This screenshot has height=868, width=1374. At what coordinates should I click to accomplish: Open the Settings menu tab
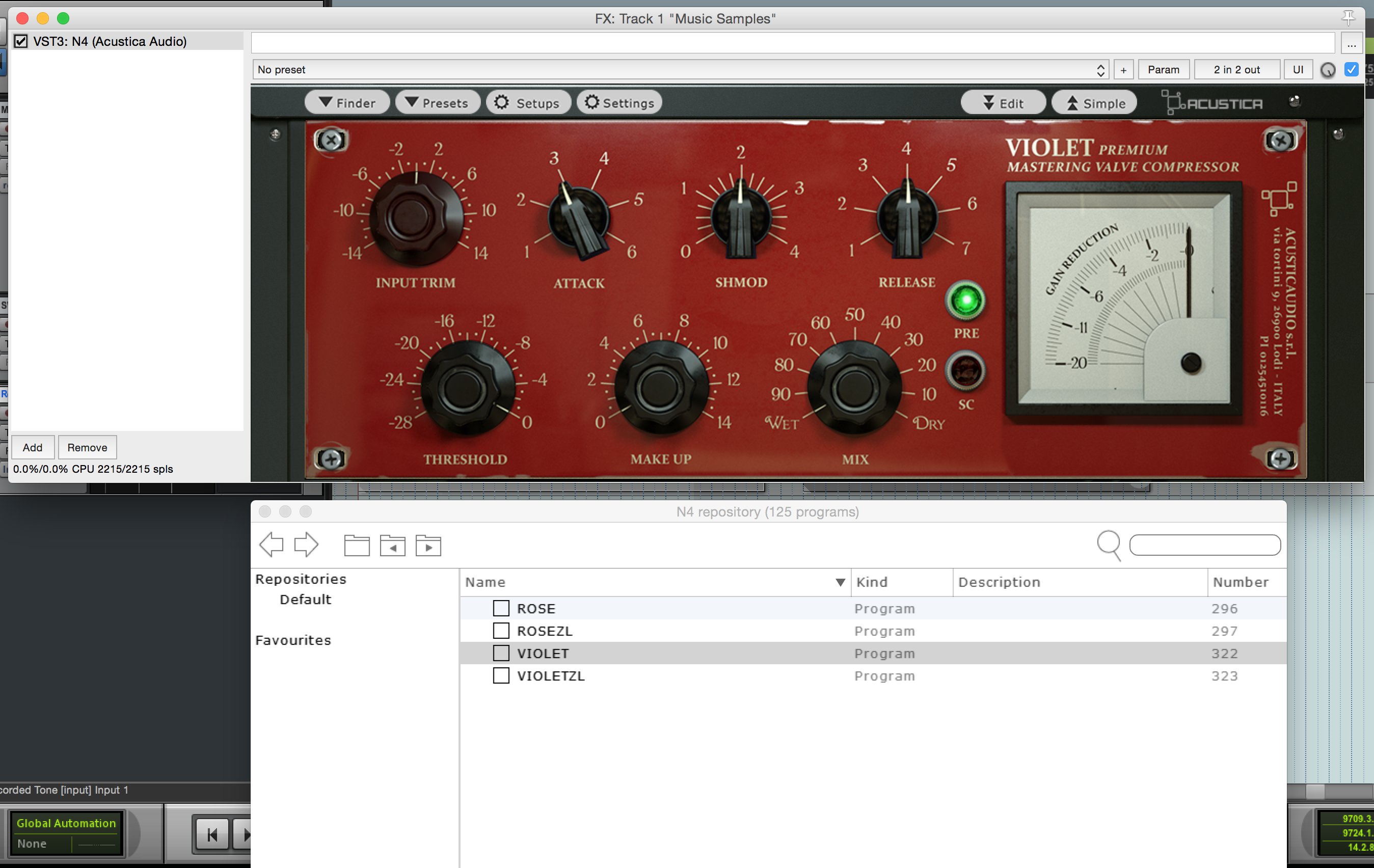(x=619, y=103)
